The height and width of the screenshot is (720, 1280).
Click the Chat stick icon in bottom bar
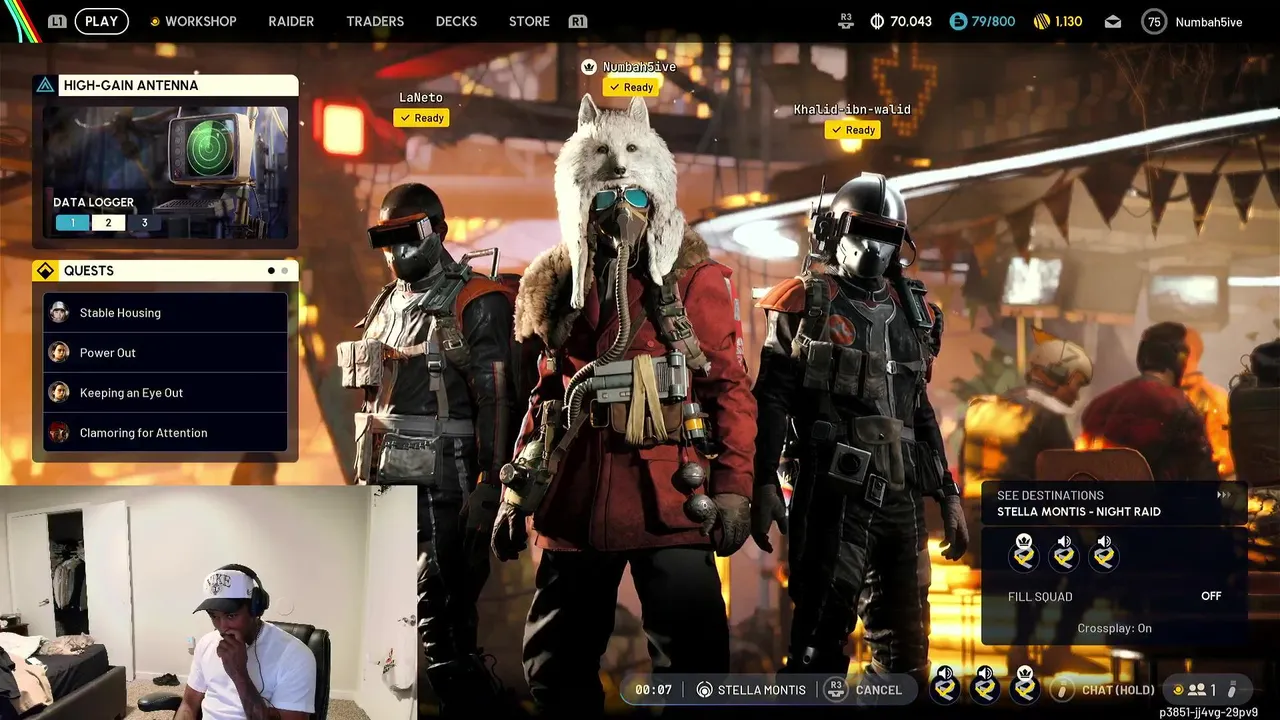pyautogui.click(x=1063, y=690)
